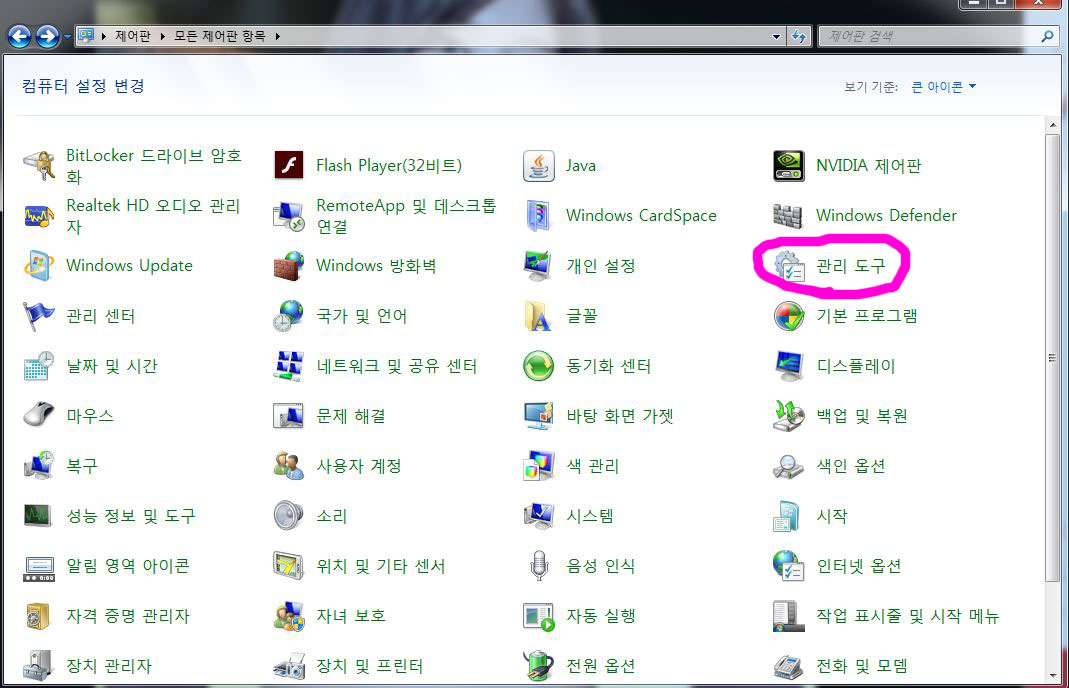Click the scrollbar up arrow
1069x688 pixels.
pos(1053,125)
